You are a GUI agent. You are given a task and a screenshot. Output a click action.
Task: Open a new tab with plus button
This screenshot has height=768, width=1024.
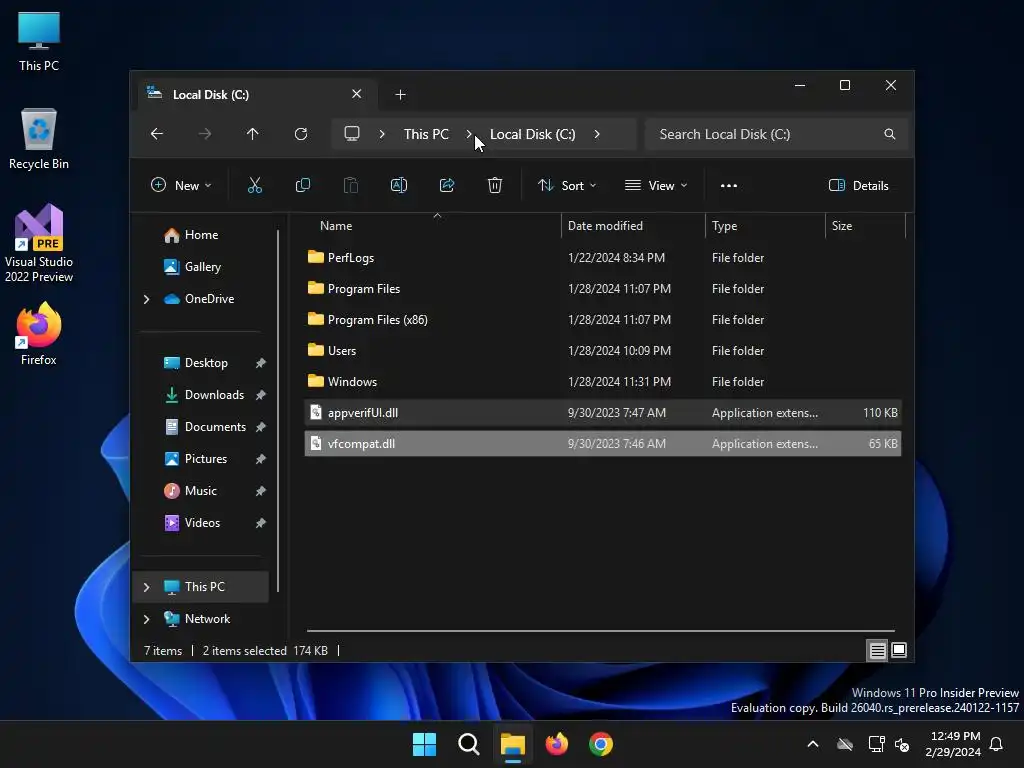tap(400, 95)
